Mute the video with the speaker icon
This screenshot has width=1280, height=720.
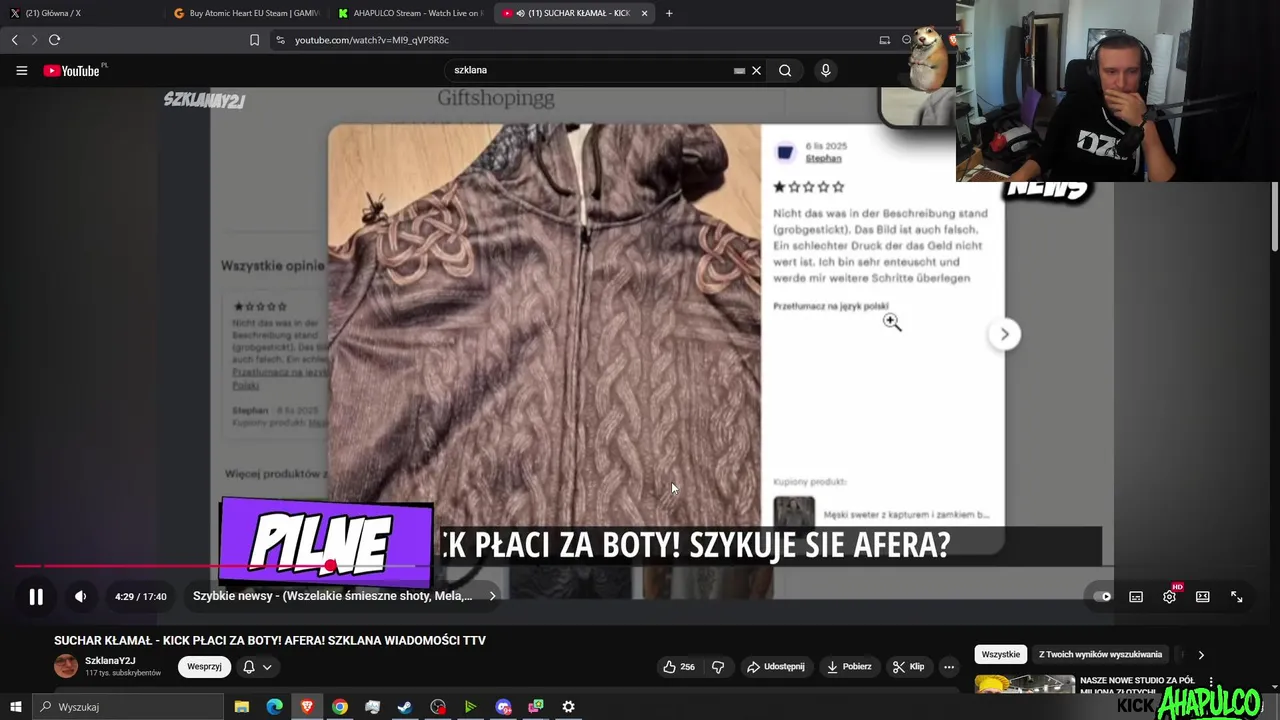coord(81,597)
